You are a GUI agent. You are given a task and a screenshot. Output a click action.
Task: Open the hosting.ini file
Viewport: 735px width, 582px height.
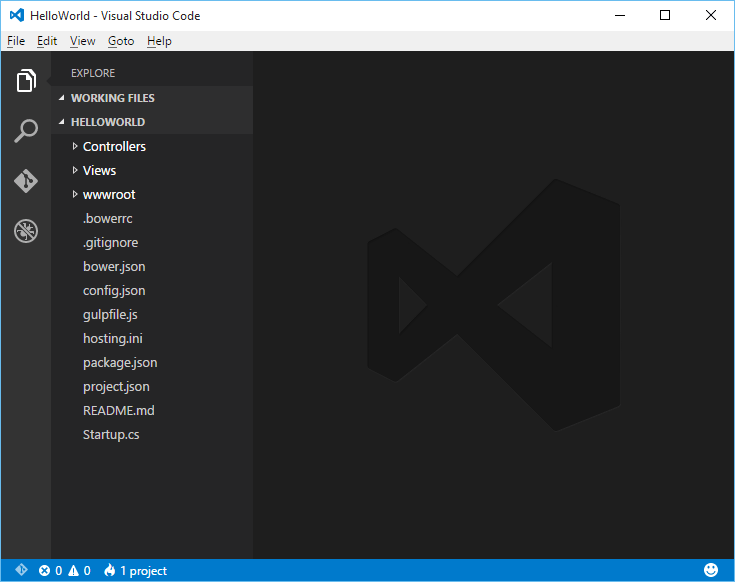113,338
